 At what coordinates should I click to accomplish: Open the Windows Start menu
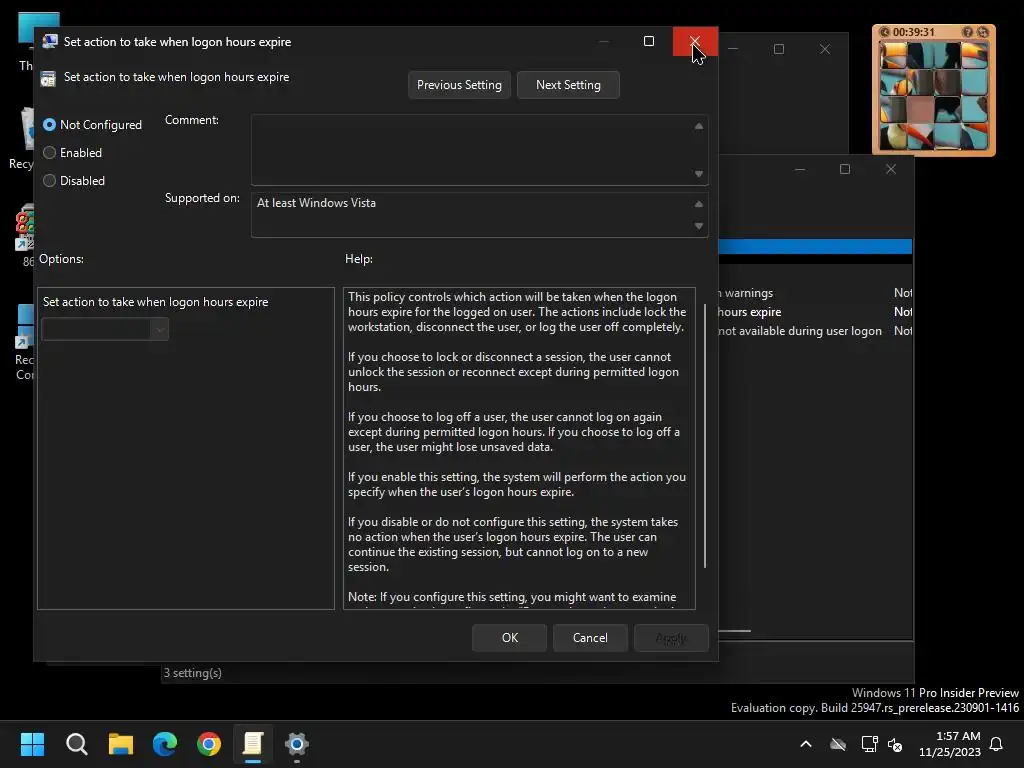[32, 744]
